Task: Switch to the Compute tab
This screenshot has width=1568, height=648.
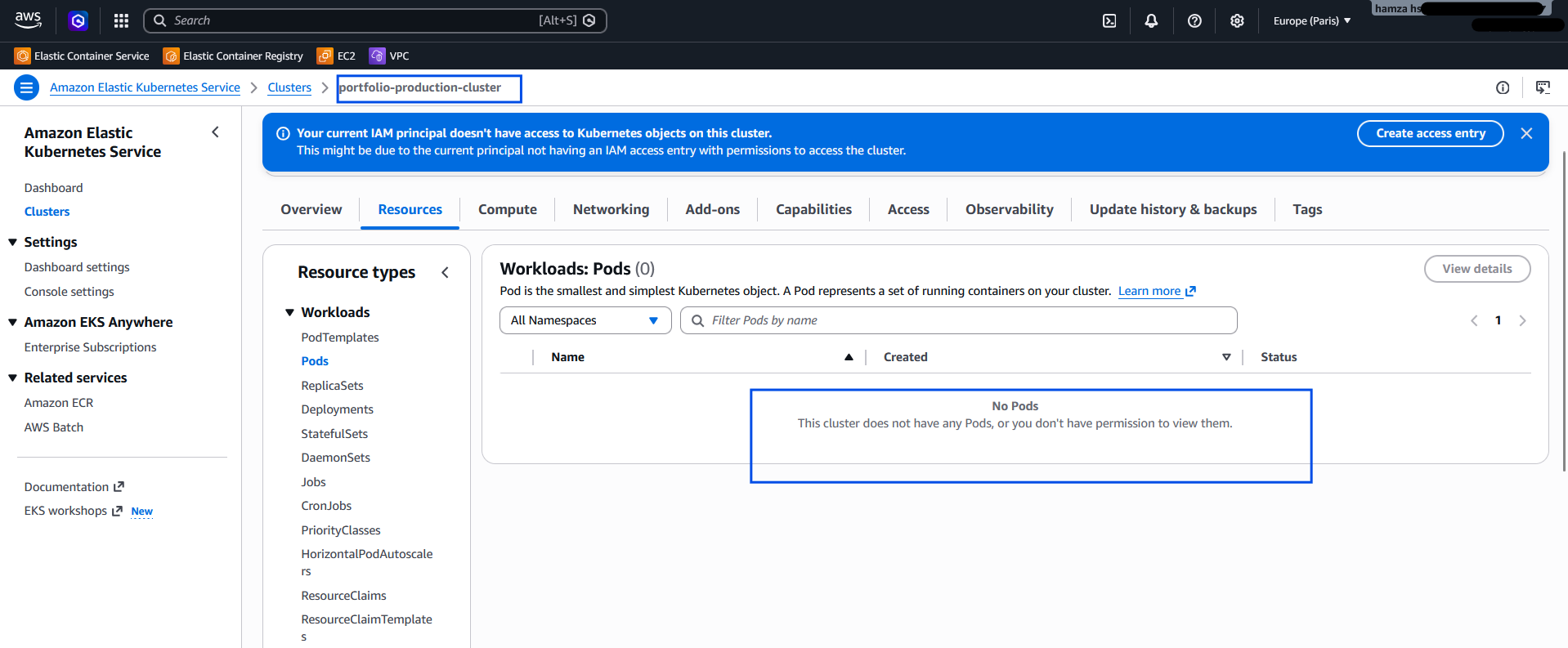Action: click(x=508, y=209)
